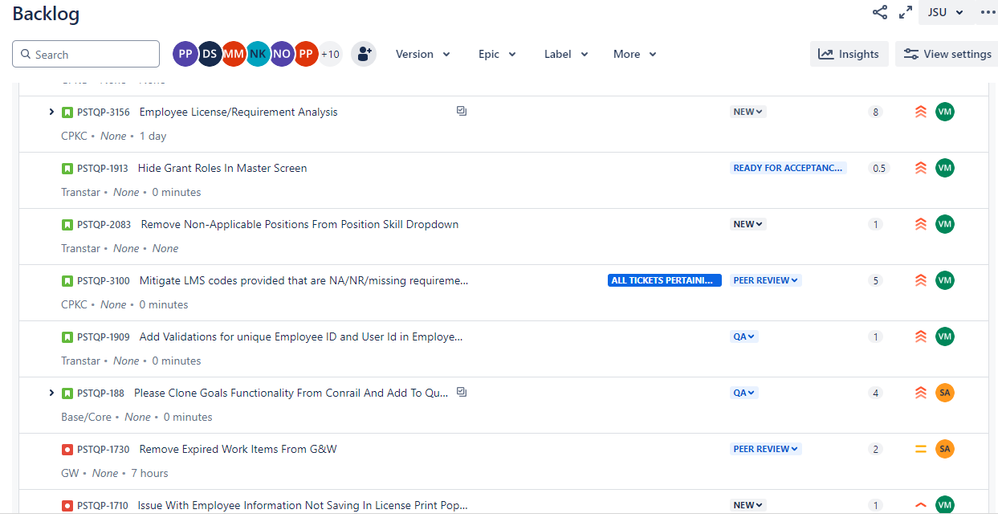This screenshot has height=514, width=998.
Task: Change PEER REVIEW status of PSTQP-1730
Action: coord(766,449)
